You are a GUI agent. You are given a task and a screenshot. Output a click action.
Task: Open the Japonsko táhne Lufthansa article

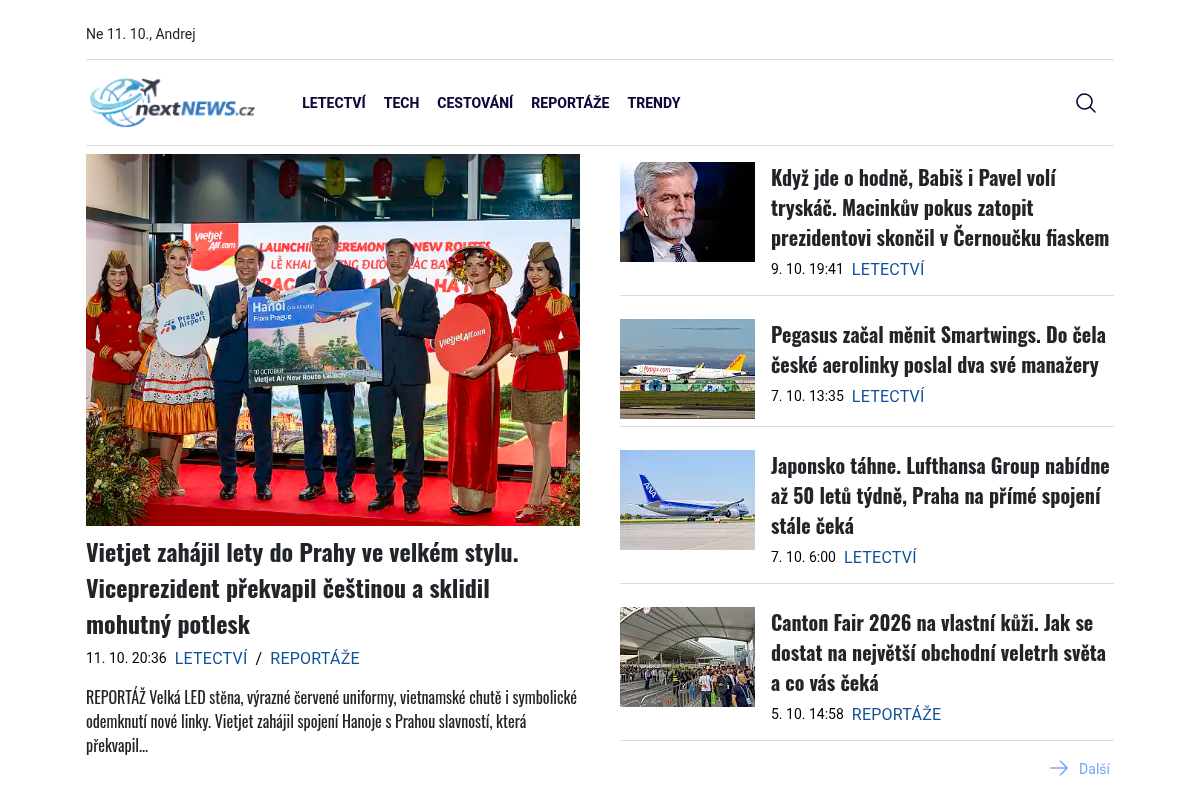(940, 495)
